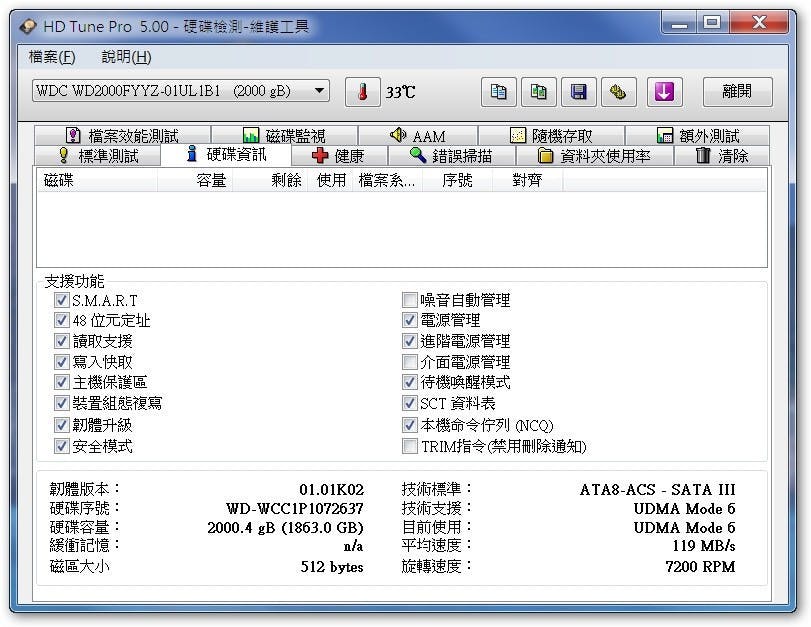Expand the WDC WD2000FYYZ drive dropdown

pos(319,91)
